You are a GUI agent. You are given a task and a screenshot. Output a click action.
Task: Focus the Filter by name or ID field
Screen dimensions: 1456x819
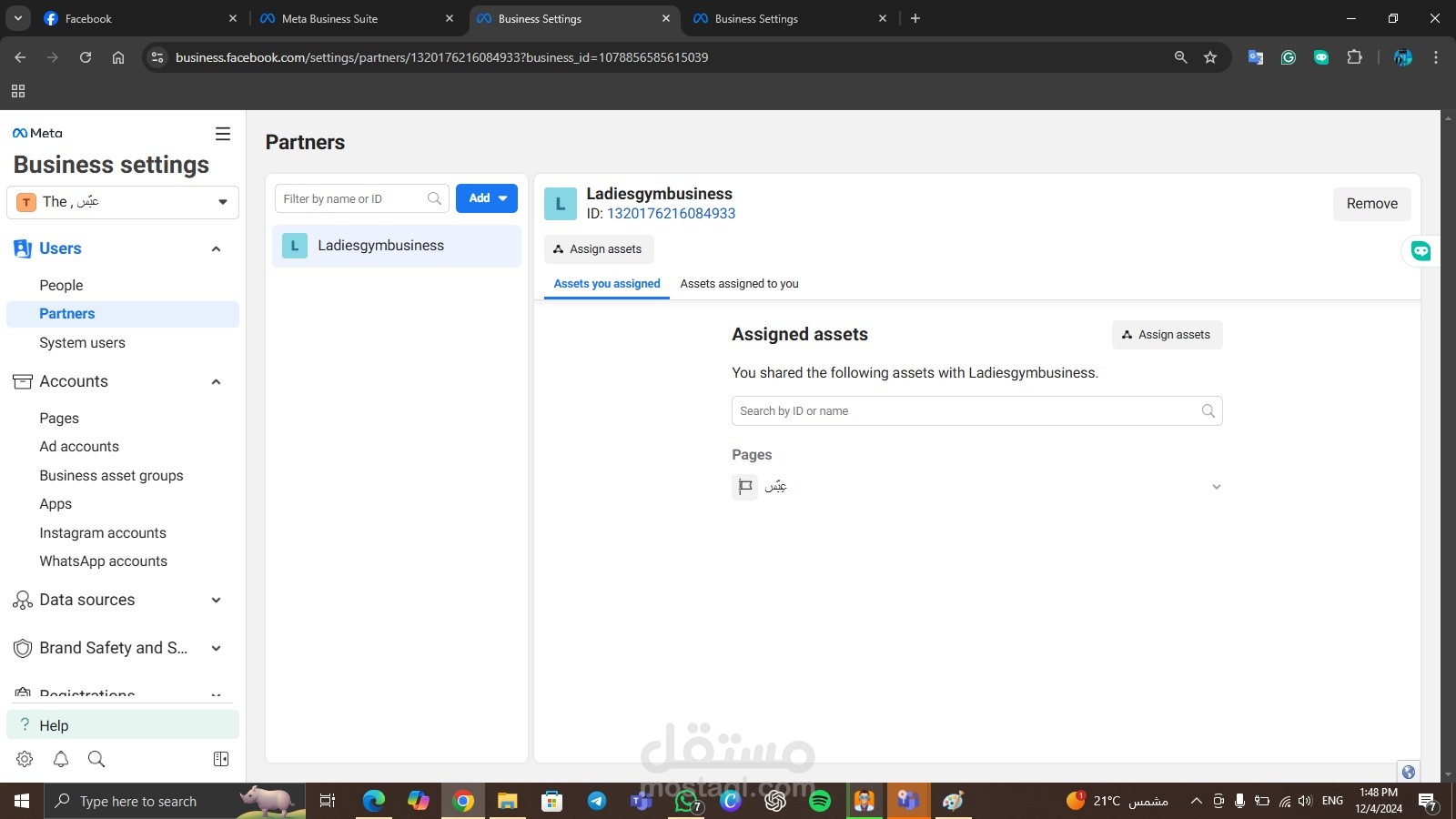click(x=362, y=198)
